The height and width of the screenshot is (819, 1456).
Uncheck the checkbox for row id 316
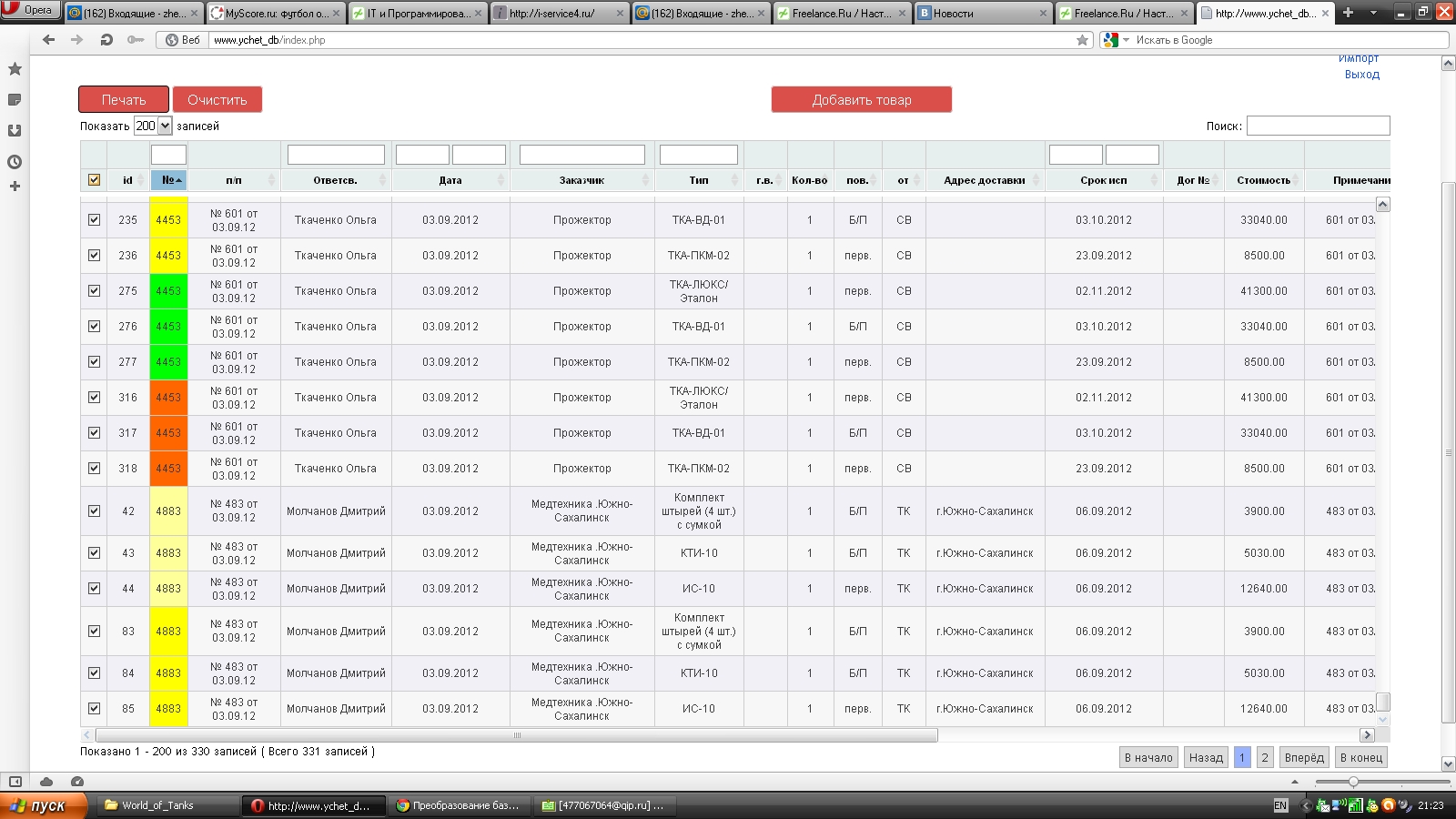94,397
